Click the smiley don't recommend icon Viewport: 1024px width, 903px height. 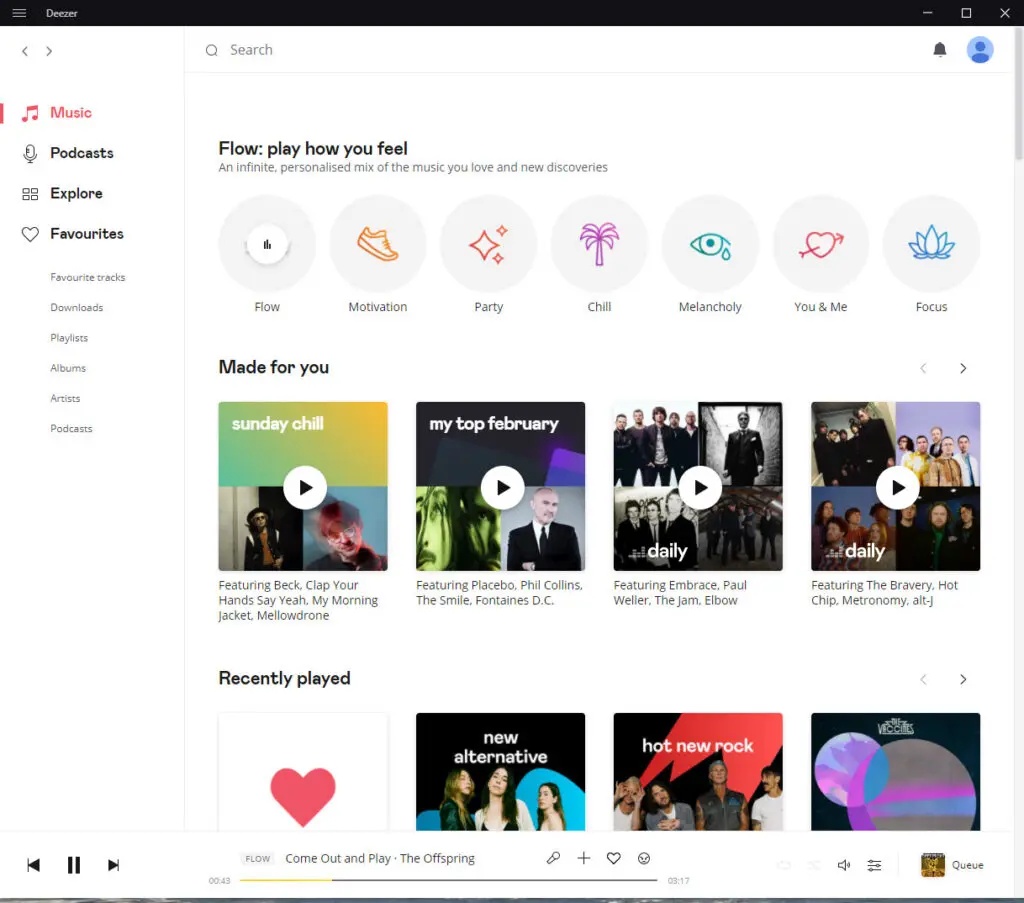644,858
